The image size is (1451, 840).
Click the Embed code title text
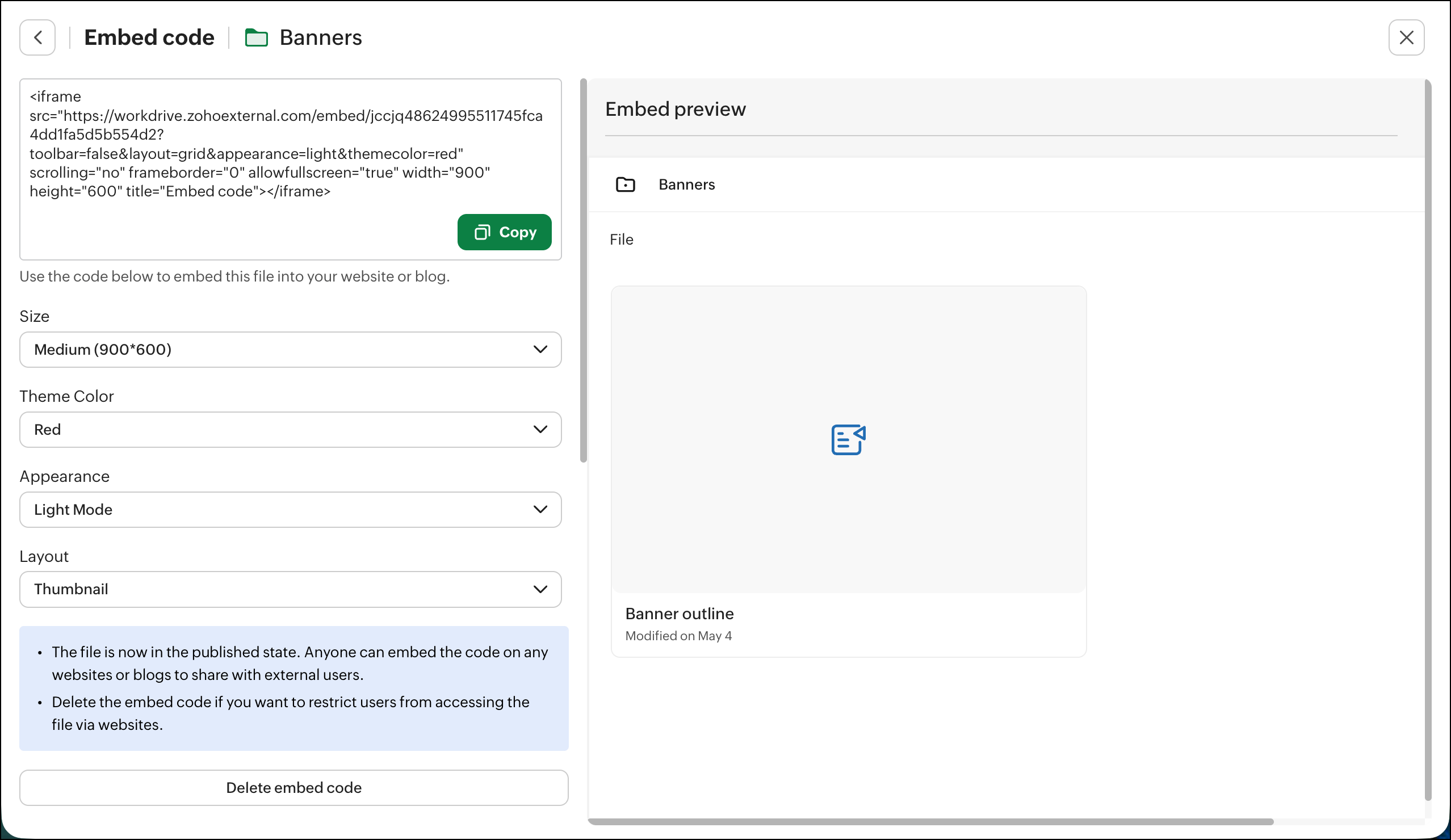149,37
